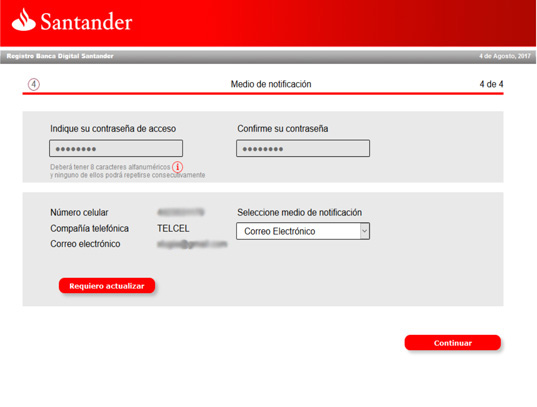This screenshot has width=537, height=407.
Task: Click the access password input field
Action: coord(116,148)
